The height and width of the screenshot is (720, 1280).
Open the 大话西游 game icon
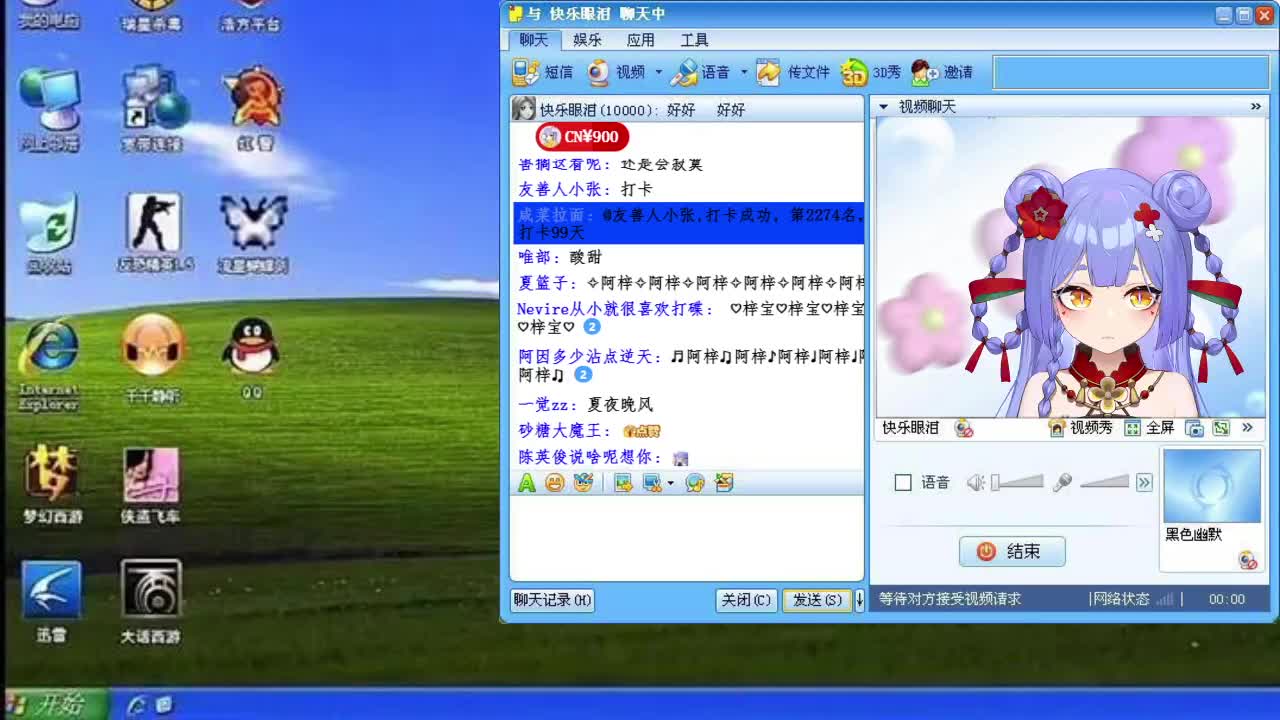(x=151, y=602)
